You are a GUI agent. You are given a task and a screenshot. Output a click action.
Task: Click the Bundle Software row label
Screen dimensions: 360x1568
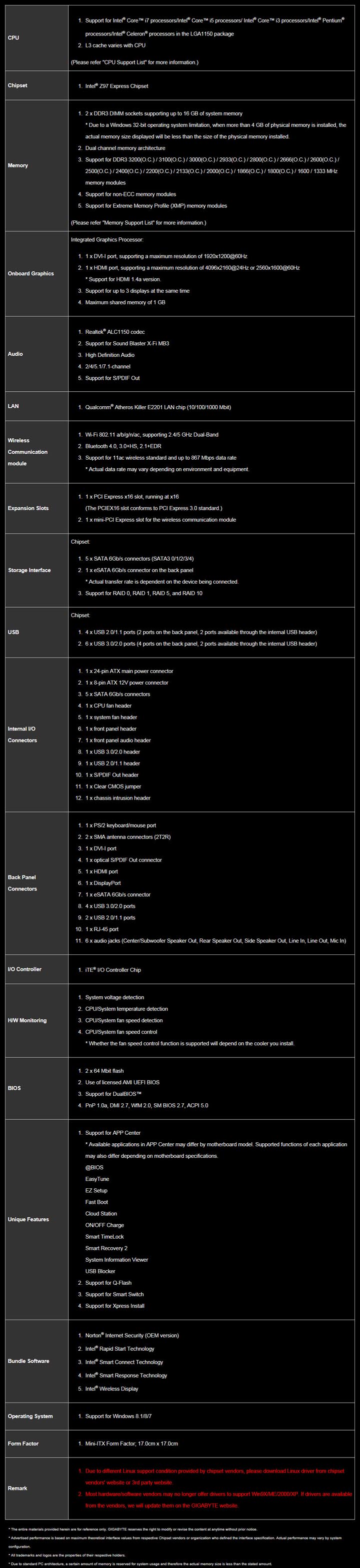coord(28,1361)
